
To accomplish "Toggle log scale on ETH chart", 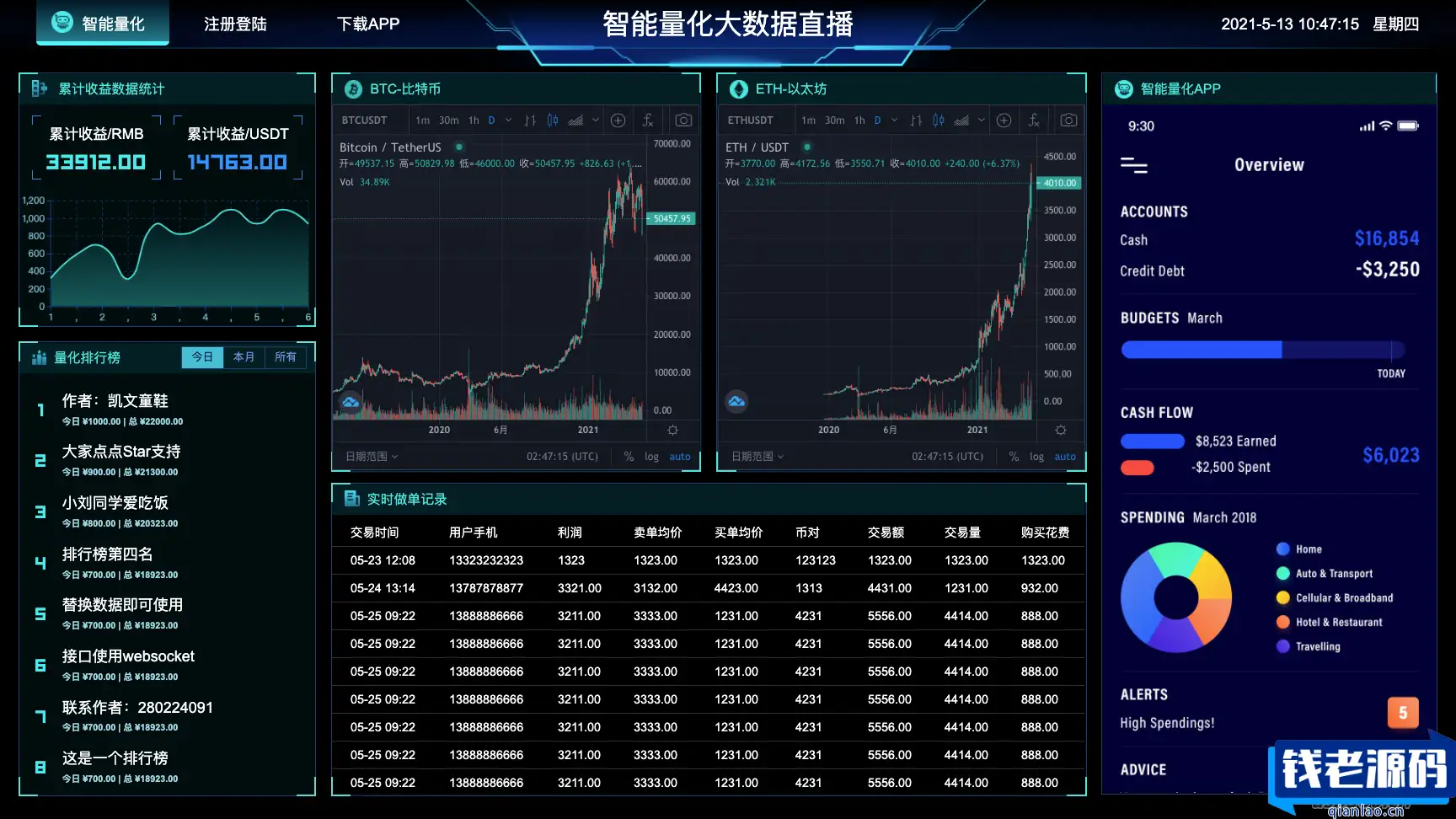I will [1036, 457].
